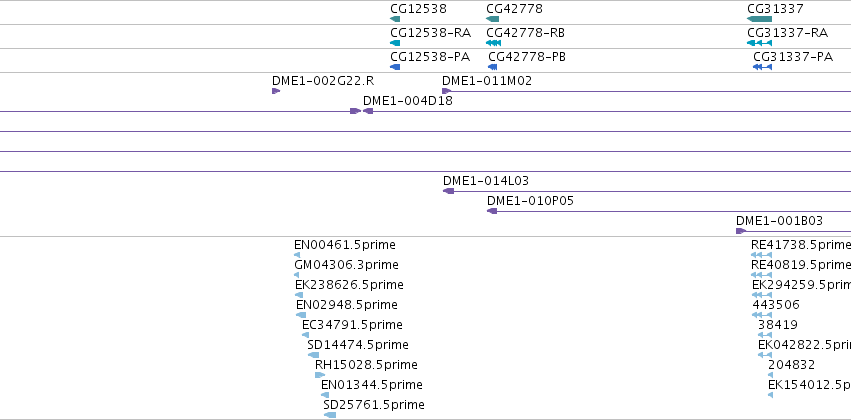Click the DME1-014L03 label text

pos(486,180)
